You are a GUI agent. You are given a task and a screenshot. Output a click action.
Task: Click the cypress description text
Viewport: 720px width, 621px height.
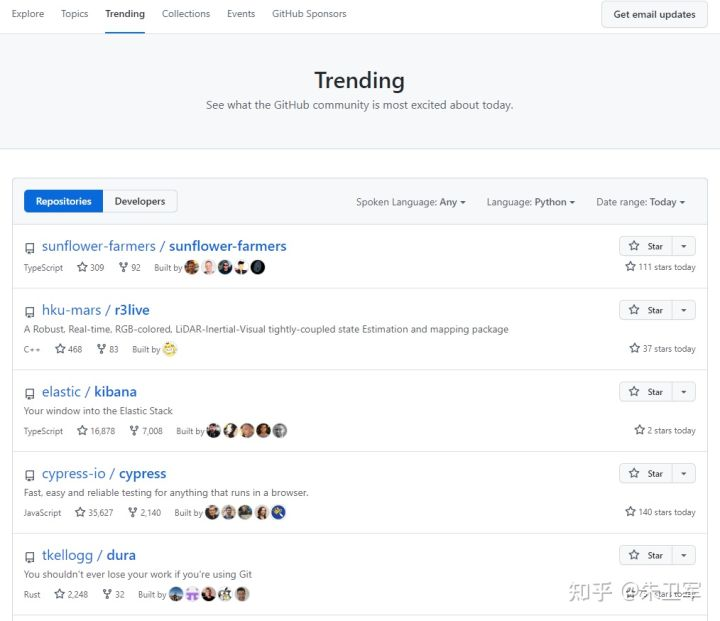166,493
